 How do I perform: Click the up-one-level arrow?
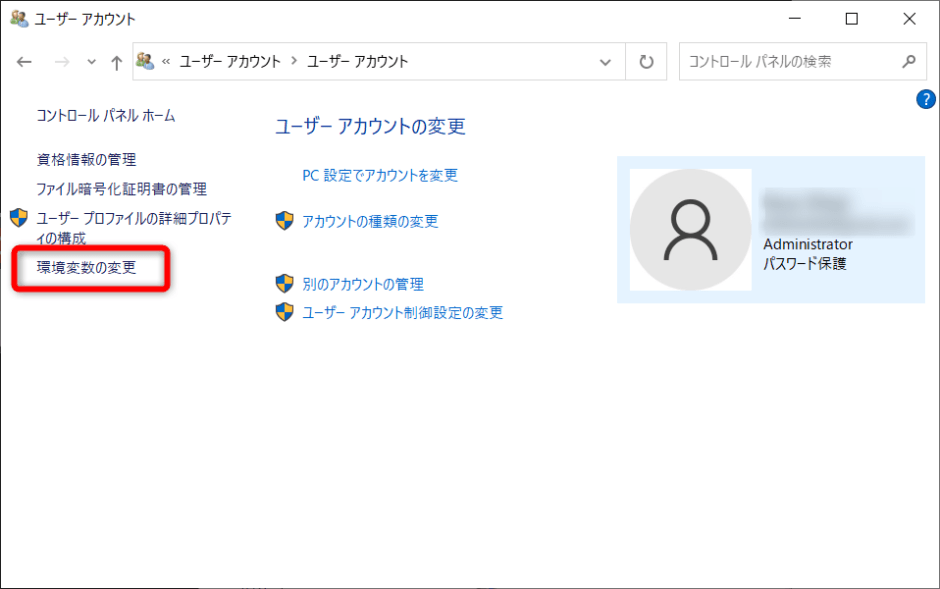click(115, 61)
